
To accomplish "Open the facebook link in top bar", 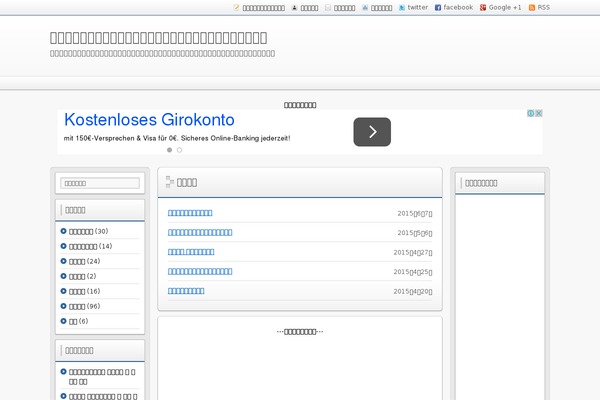I will [454, 7].
